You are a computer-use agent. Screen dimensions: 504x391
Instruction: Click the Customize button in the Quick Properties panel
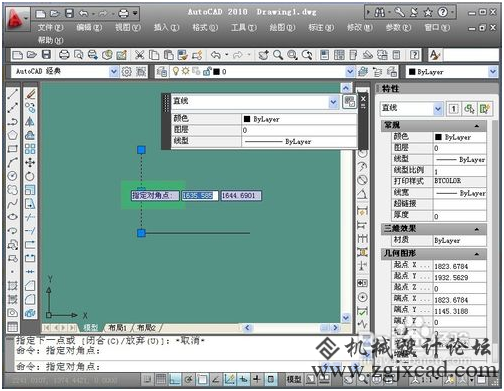[349, 102]
